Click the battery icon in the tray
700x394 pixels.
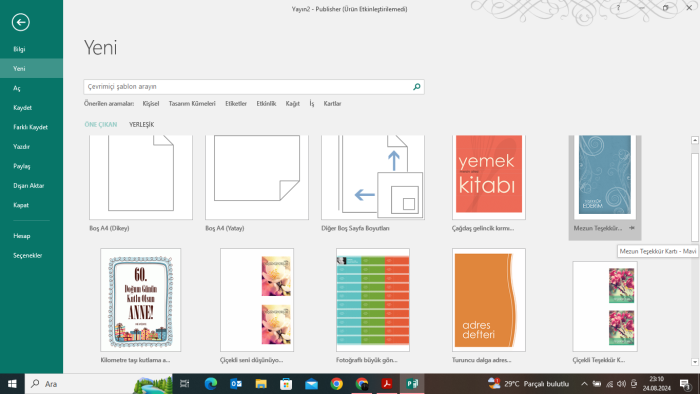click(597, 384)
